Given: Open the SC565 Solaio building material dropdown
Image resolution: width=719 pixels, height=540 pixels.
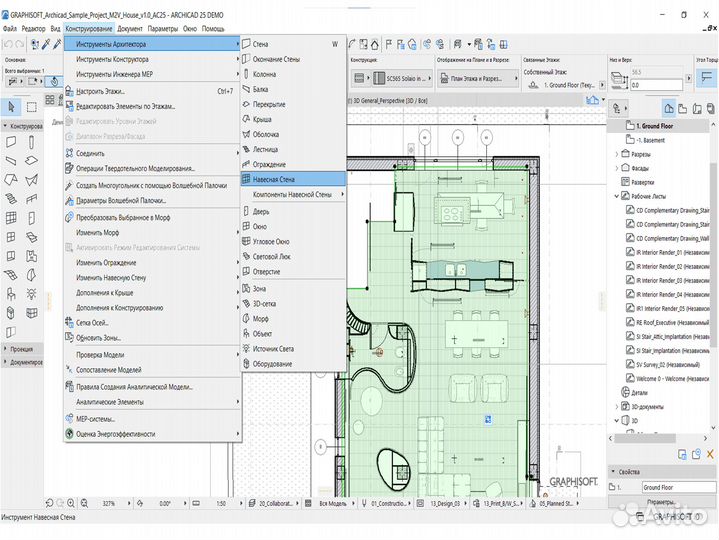Looking at the screenshot, I should pyautogui.click(x=402, y=78).
